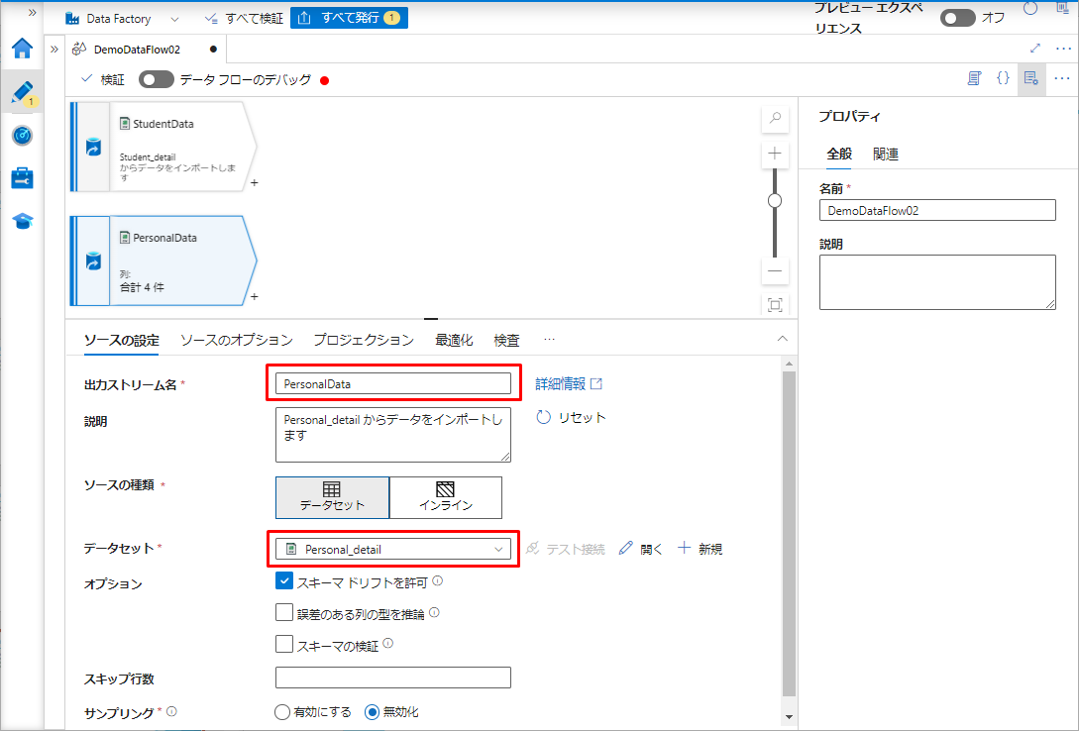1079x731 pixels.
Task: Open the script icon in data flow toolbar
Action: click(x=974, y=78)
